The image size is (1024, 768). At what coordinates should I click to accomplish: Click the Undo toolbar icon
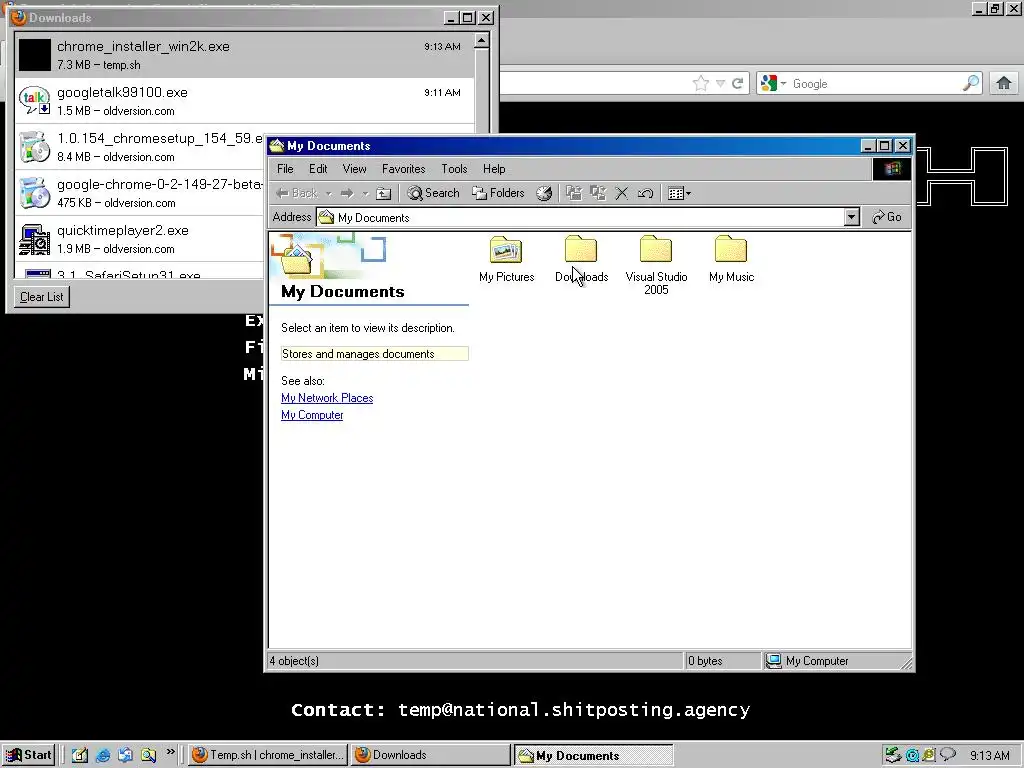[645, 193]
